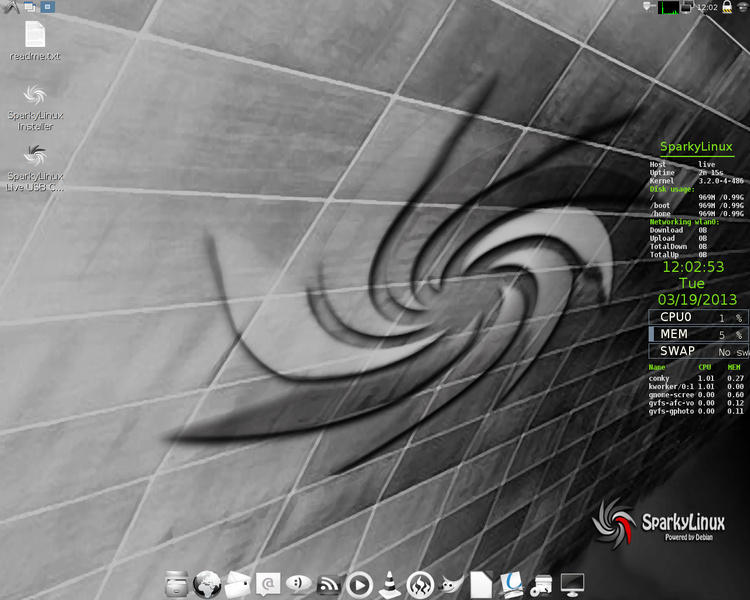Open the RSS feed reader icon
The image size is (750, 600).
click(x=329, y=584)
